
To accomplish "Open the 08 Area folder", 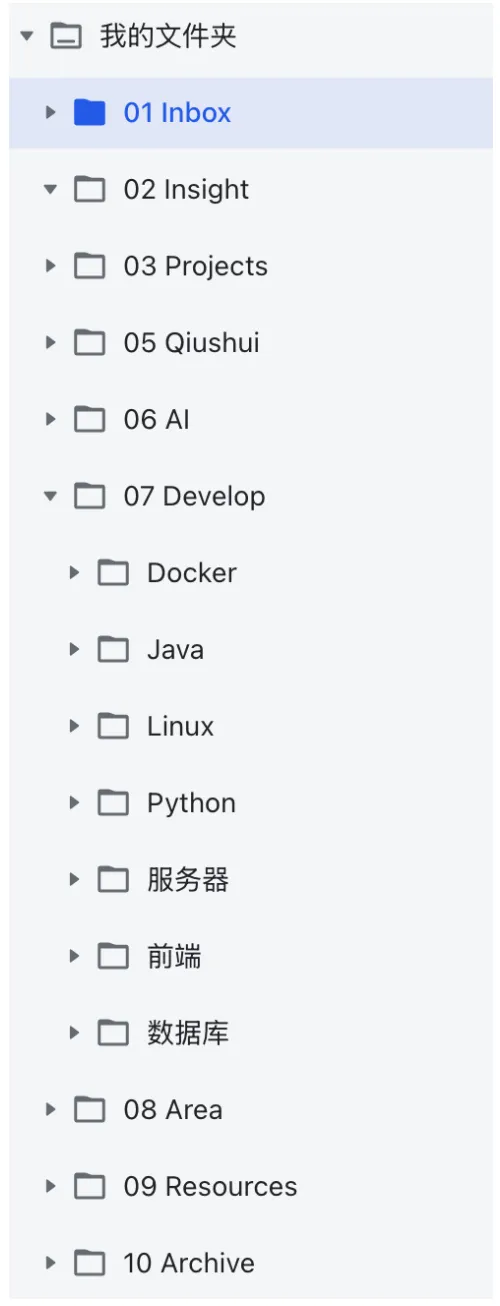I will pyautogui.click(x=250, y=1110).
